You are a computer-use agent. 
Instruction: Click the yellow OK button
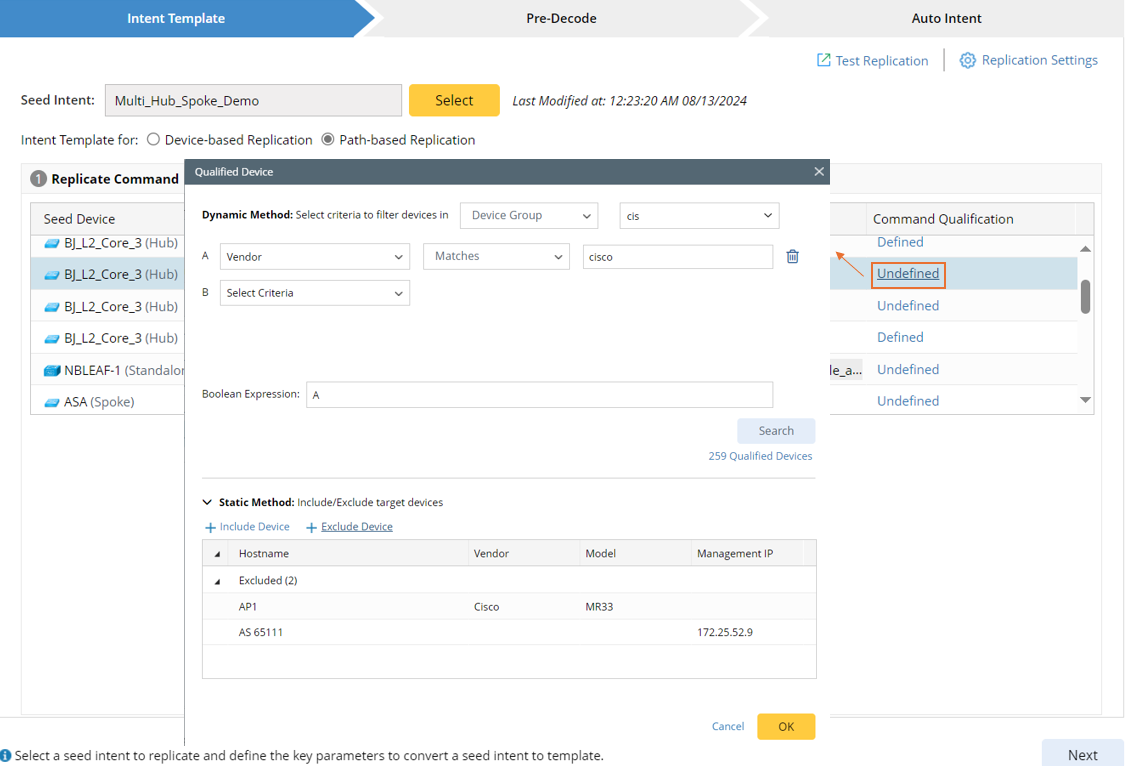[786, 726]
